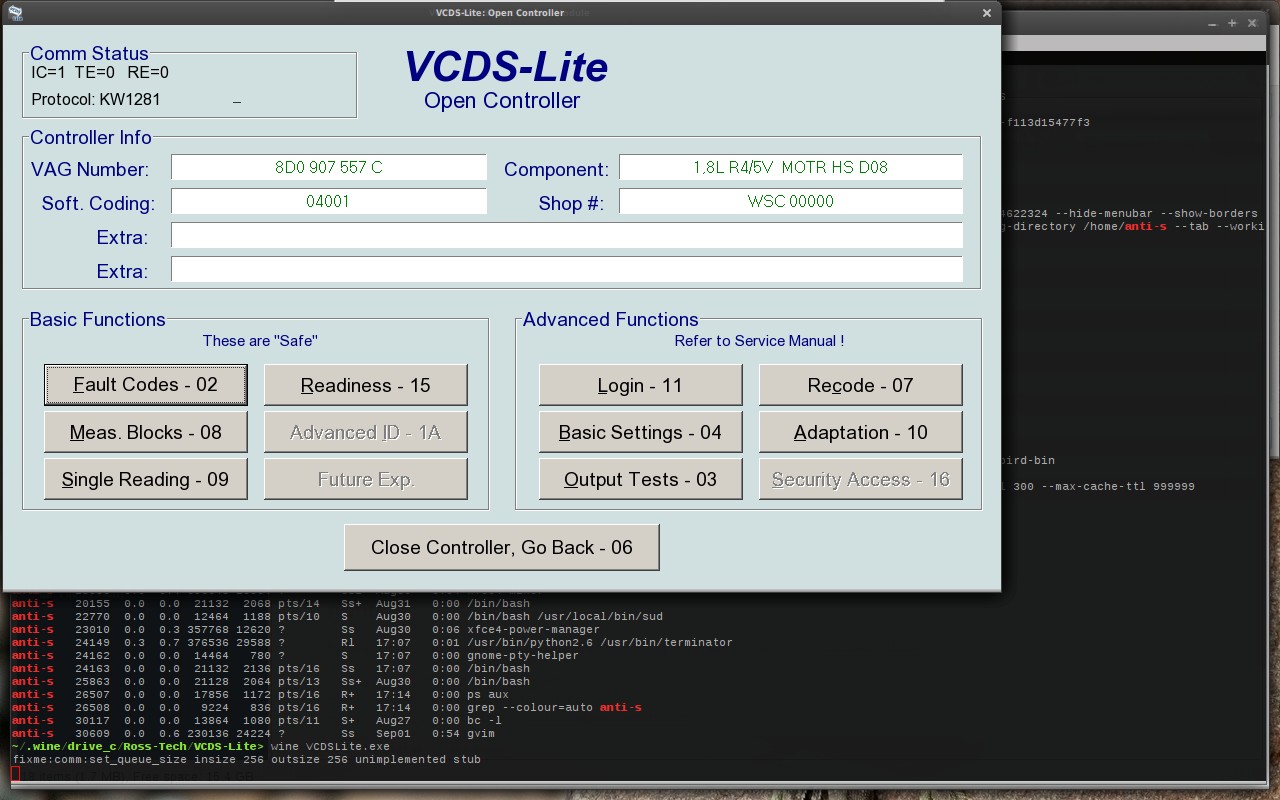Click the 'fixme:comm:set_queue_size' output line
The height and width of the screenshot is (800, 1280).
click(x=246, y=759)
